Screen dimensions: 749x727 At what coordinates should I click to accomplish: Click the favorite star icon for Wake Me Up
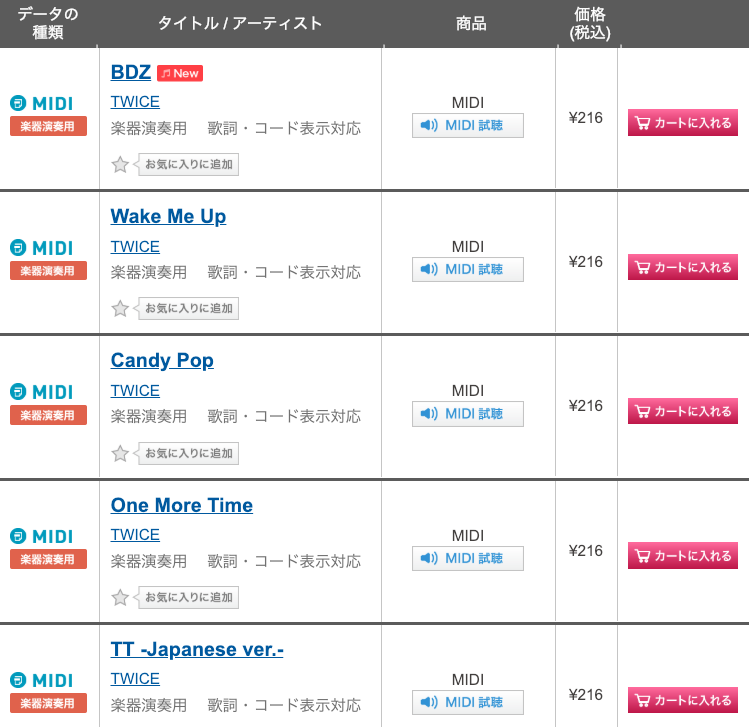120,309
